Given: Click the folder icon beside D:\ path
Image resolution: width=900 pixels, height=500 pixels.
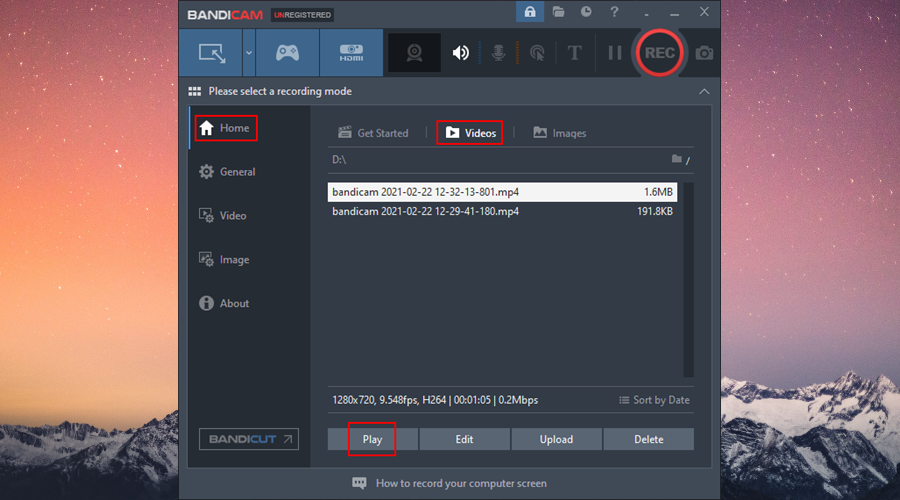Looking at the screenshot, I should point(677,159).
